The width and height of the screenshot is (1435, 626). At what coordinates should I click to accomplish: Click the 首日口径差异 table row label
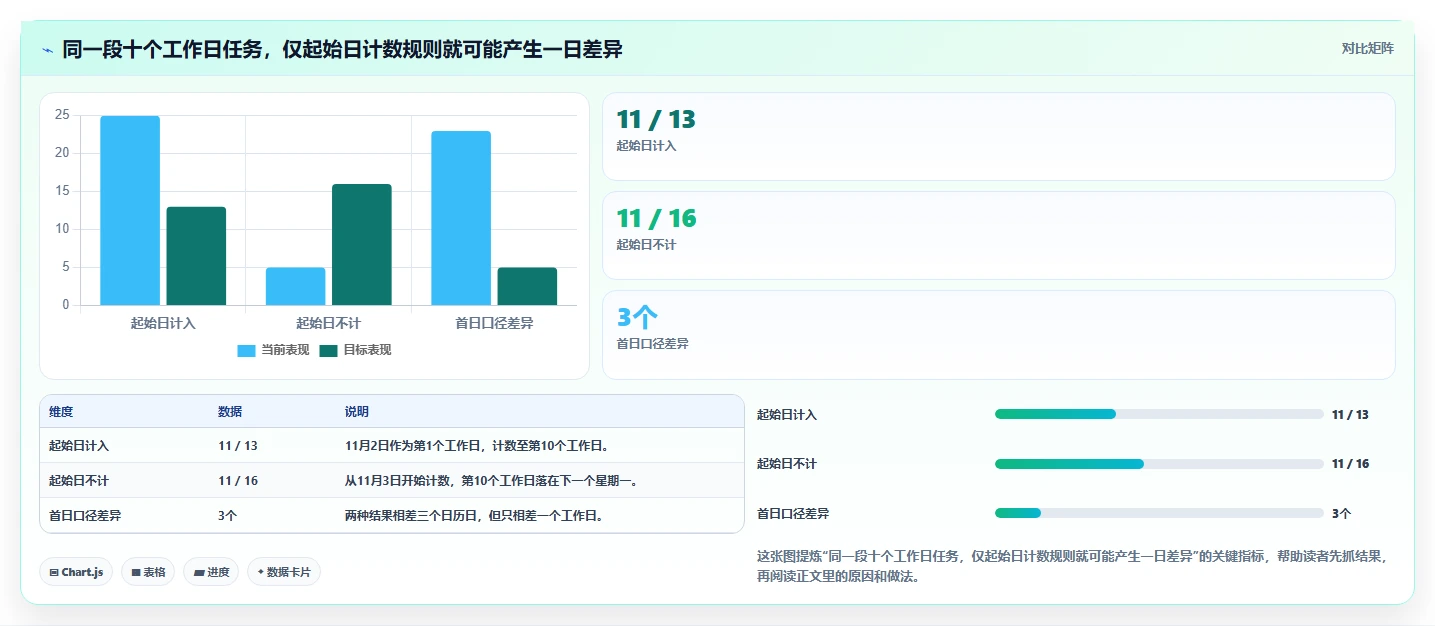click(85, 516)
